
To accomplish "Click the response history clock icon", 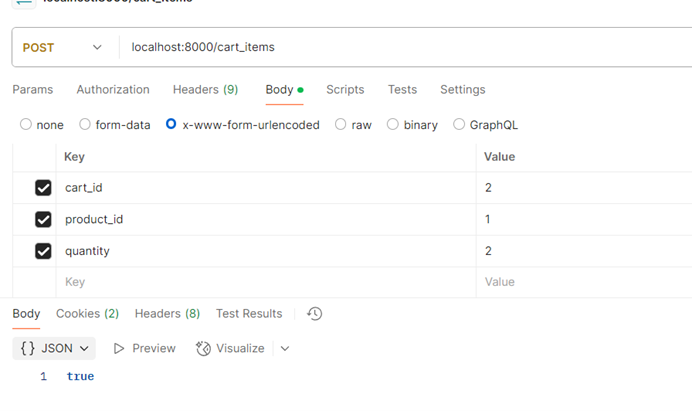I will click(315, 314).
